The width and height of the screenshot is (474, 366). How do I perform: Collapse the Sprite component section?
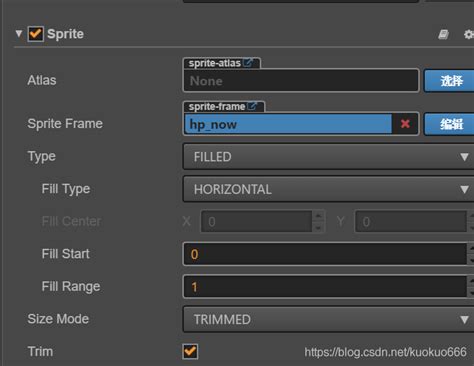click(x=19, y=33)
